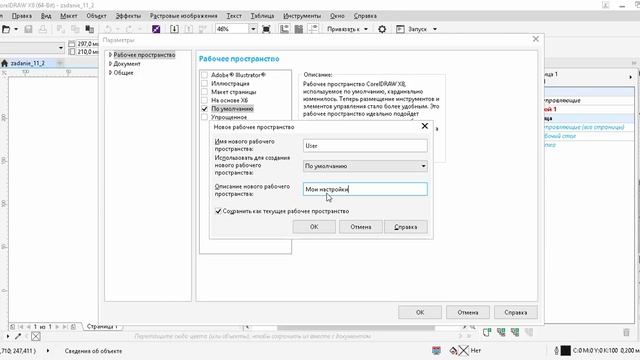Click the Undo arrow icon

(108, 29)
